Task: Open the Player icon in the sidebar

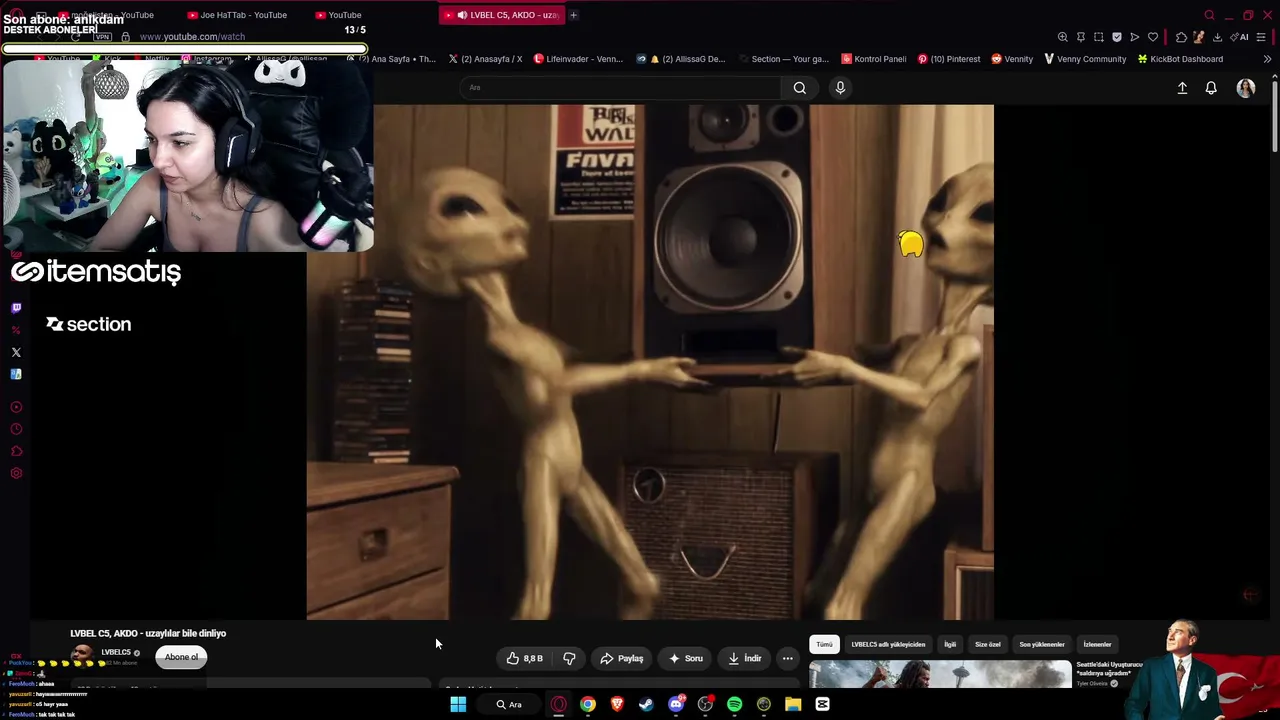Action: (16, 407)
